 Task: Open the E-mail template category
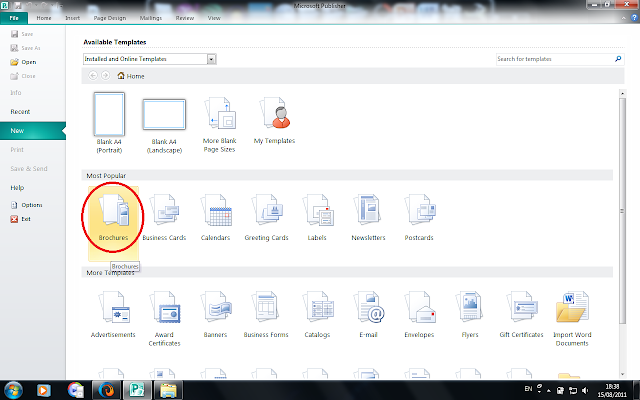coord(368,314)
